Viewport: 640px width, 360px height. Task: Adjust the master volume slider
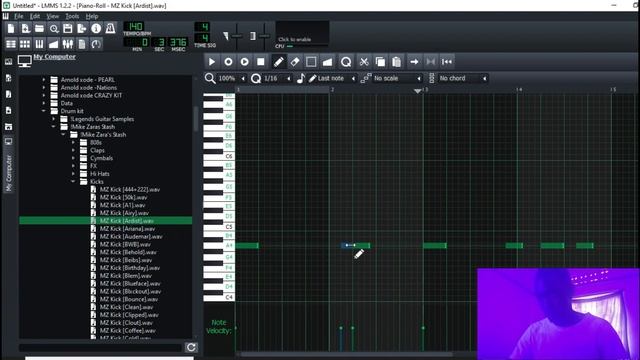(x=236, y=36)
